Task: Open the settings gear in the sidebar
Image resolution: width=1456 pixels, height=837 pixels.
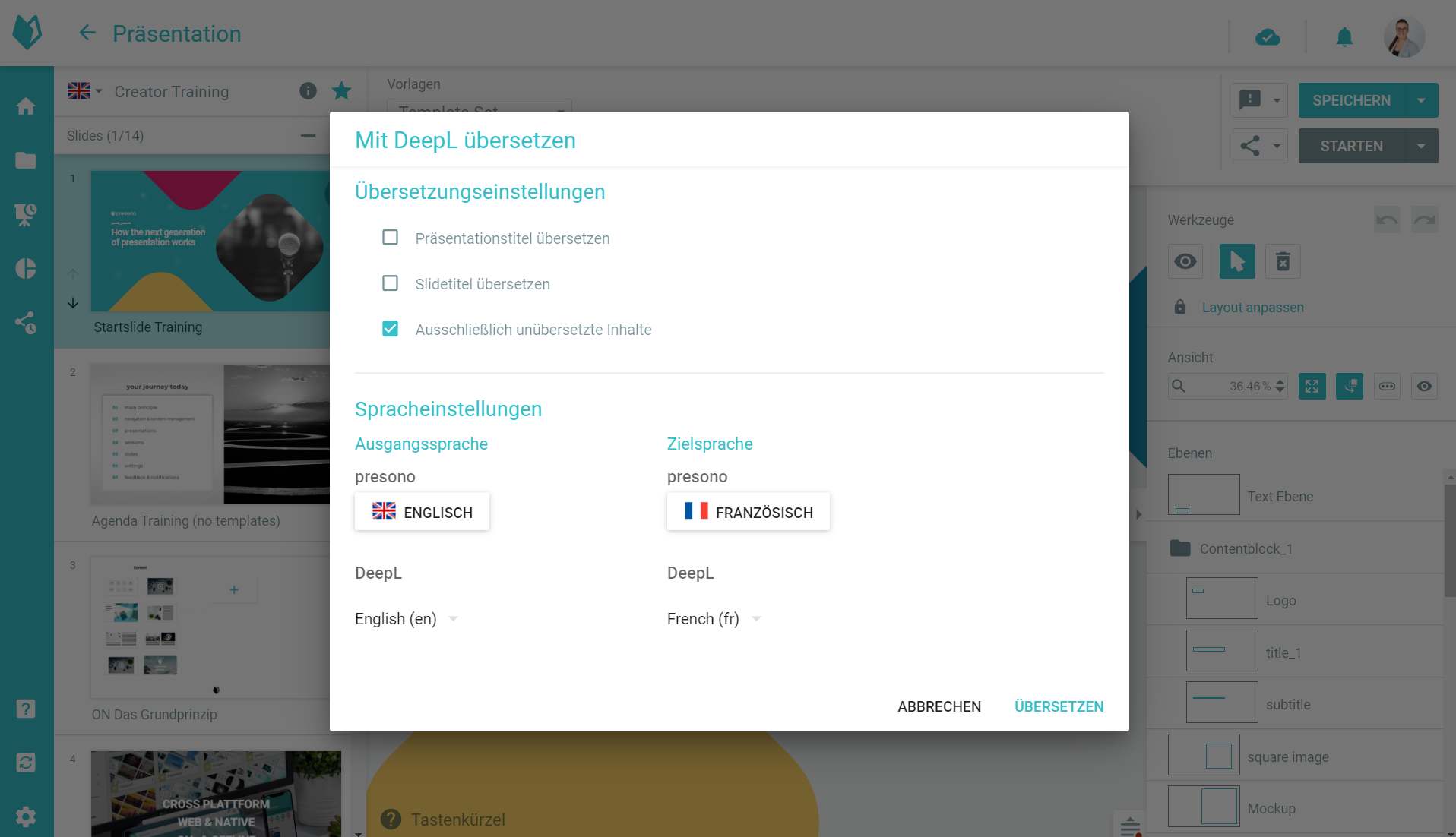Action: [x=26, y=816]
